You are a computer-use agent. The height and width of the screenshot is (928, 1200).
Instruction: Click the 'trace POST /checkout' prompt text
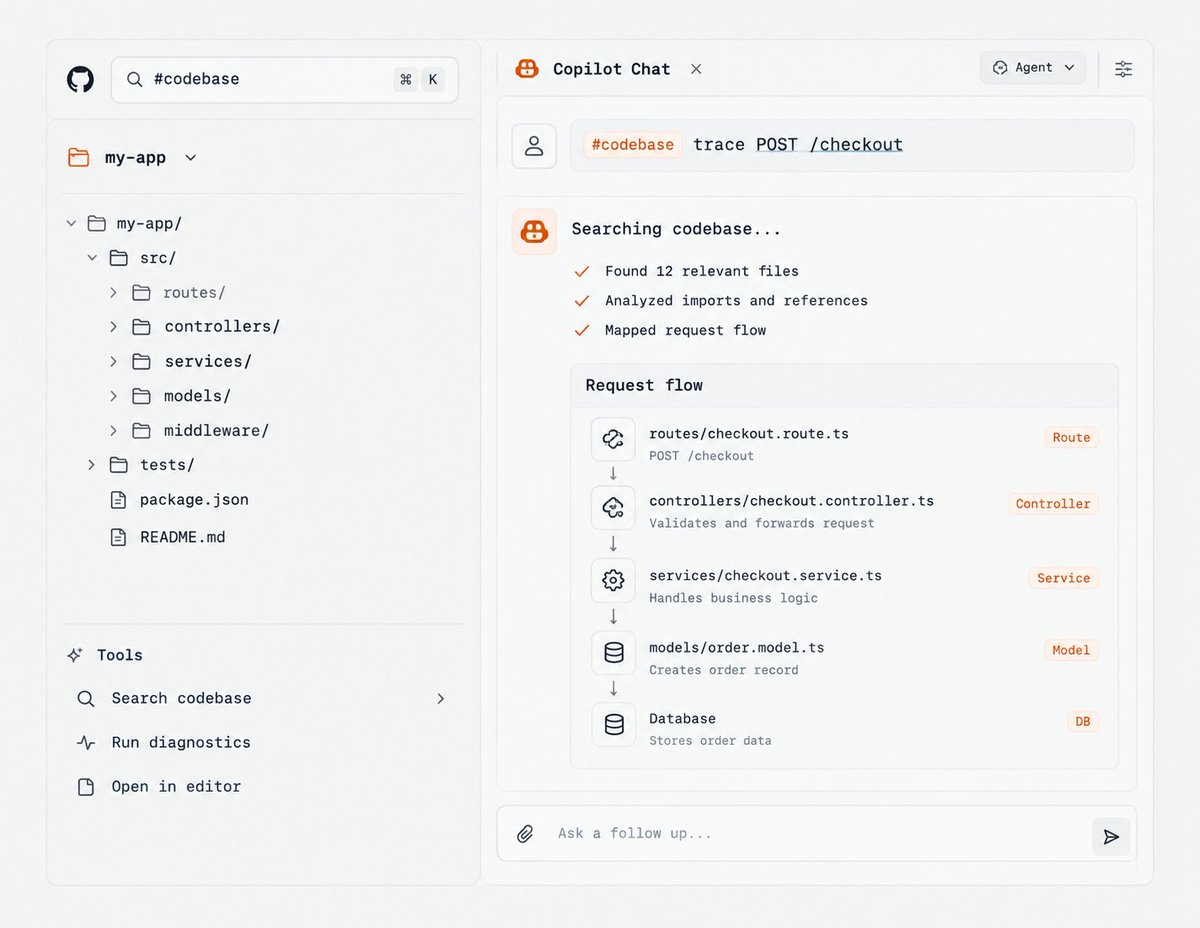coord(798,145)
